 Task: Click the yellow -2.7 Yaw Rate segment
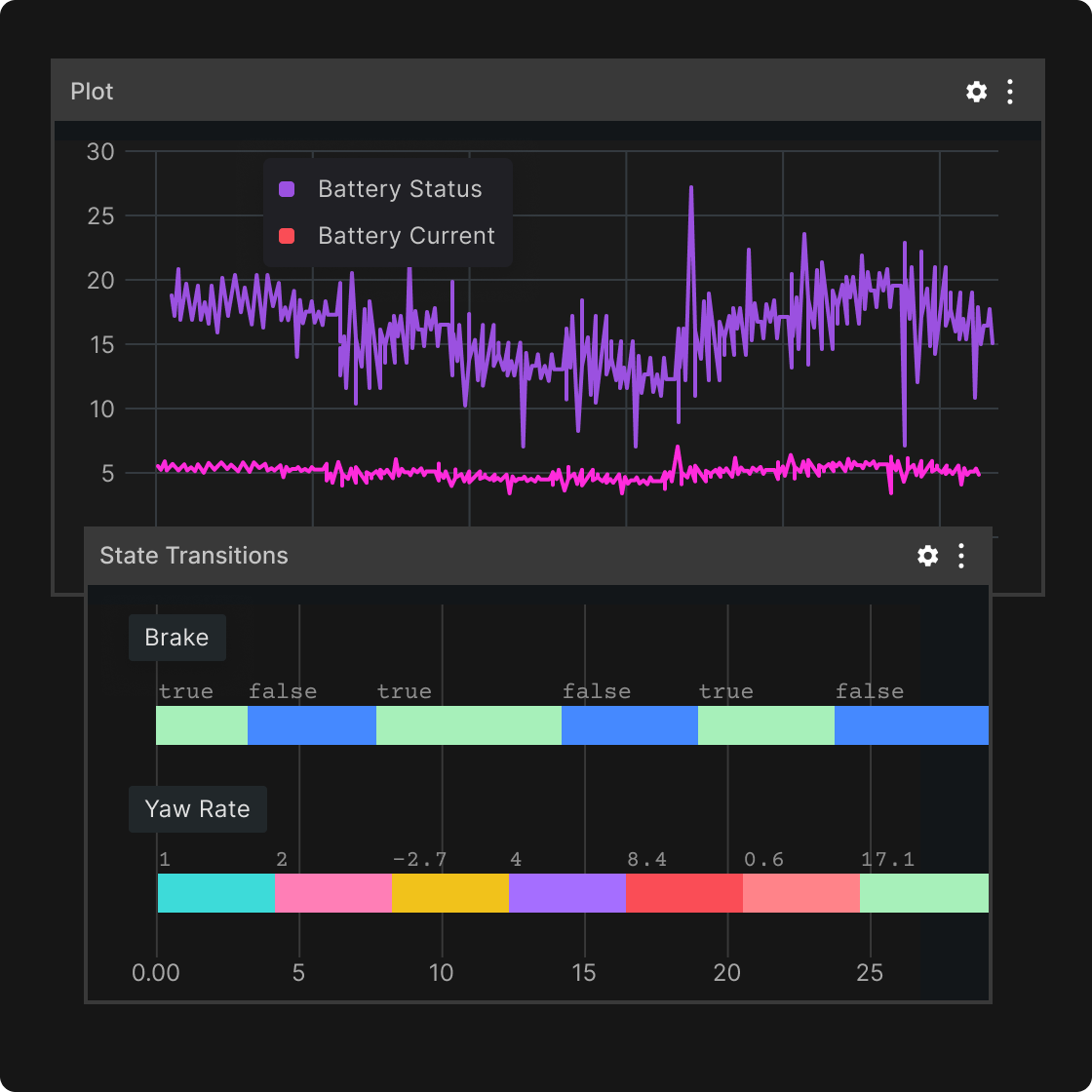point(448,892)
